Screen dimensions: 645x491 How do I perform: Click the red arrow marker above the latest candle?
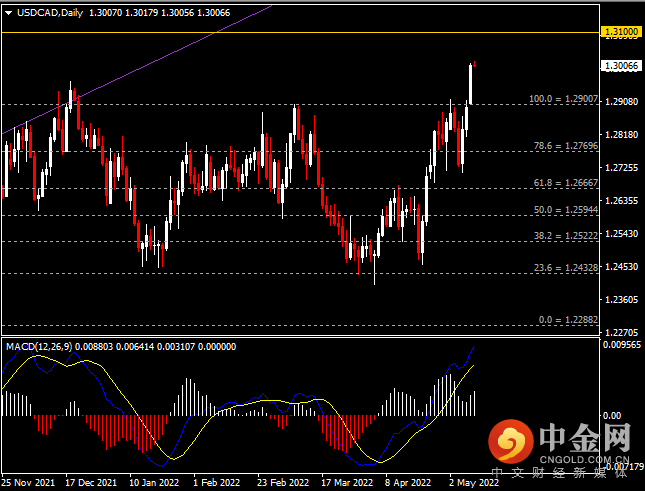coord(475,64)
